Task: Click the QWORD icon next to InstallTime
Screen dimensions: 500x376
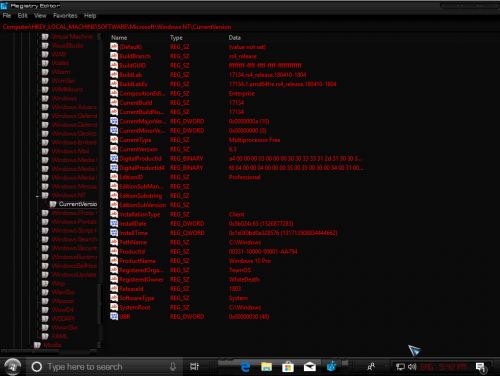Action: coord(114,233)
